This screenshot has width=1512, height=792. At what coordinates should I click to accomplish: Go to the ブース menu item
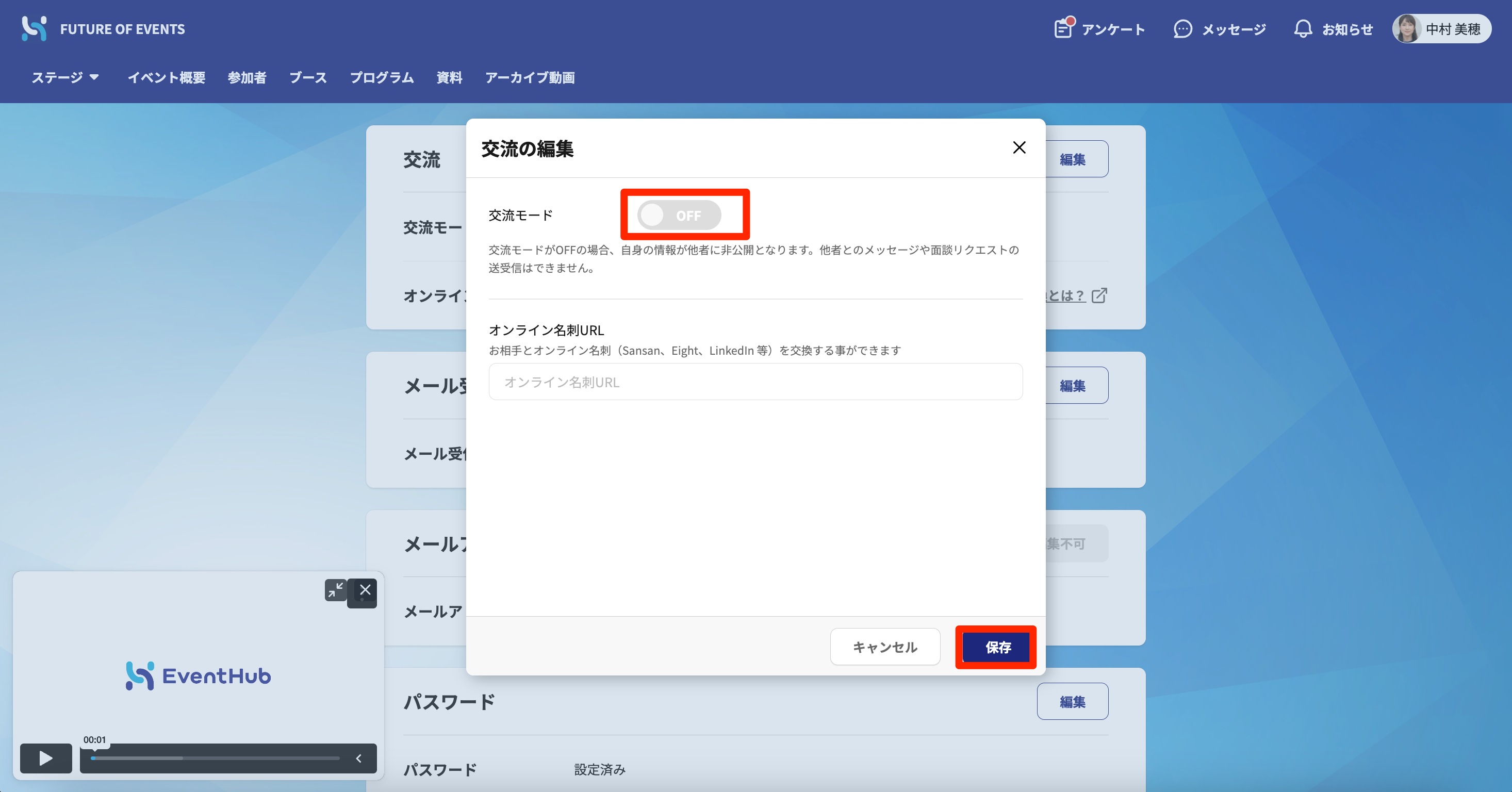[x=308, y=77]
